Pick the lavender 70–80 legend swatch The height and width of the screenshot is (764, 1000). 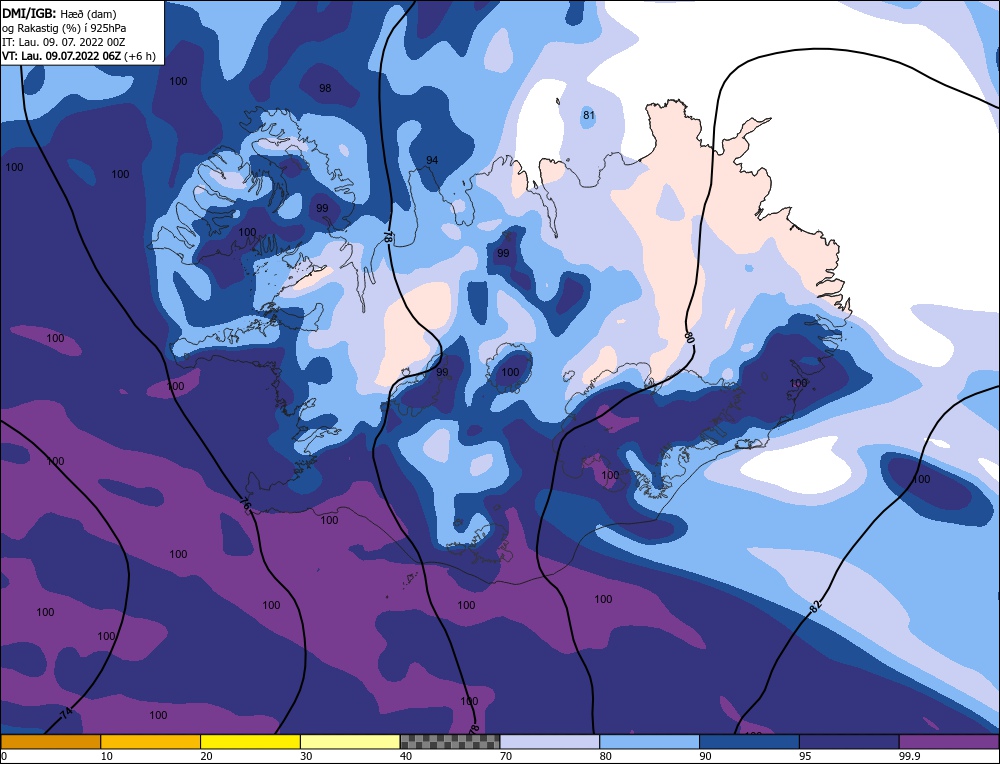coord(550,742)
